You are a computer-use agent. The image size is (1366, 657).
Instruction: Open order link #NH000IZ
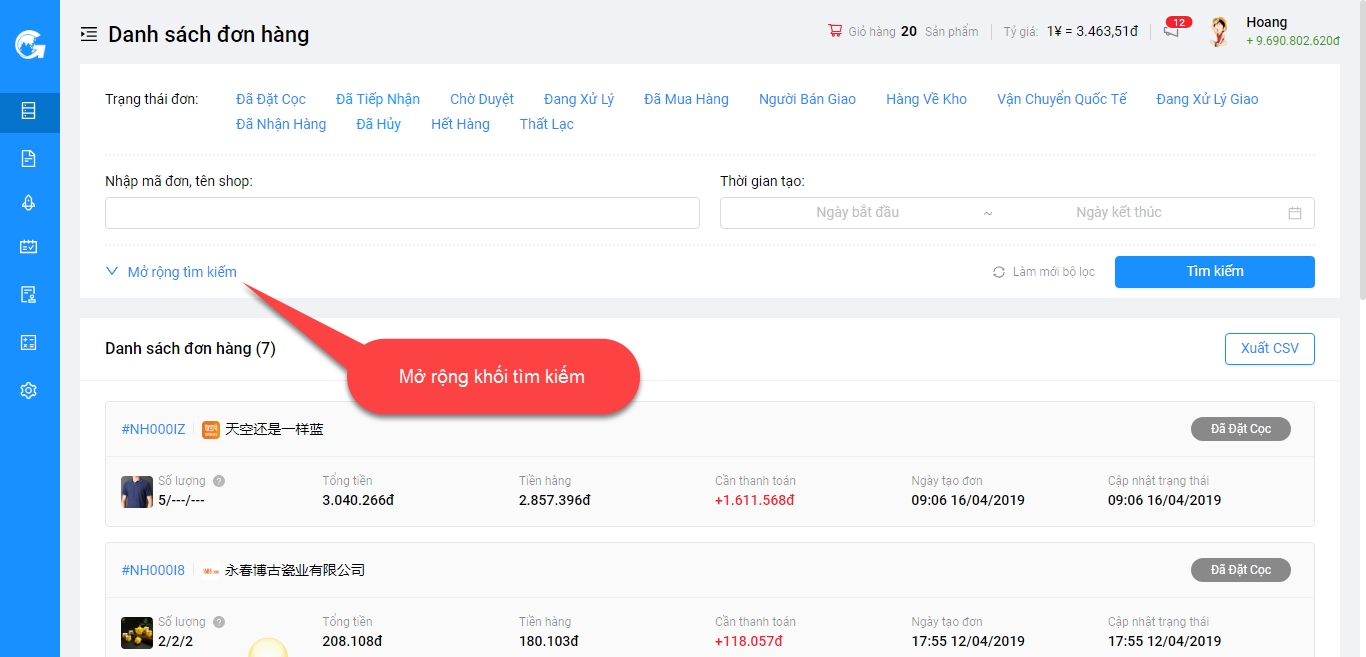click(153, 429)
